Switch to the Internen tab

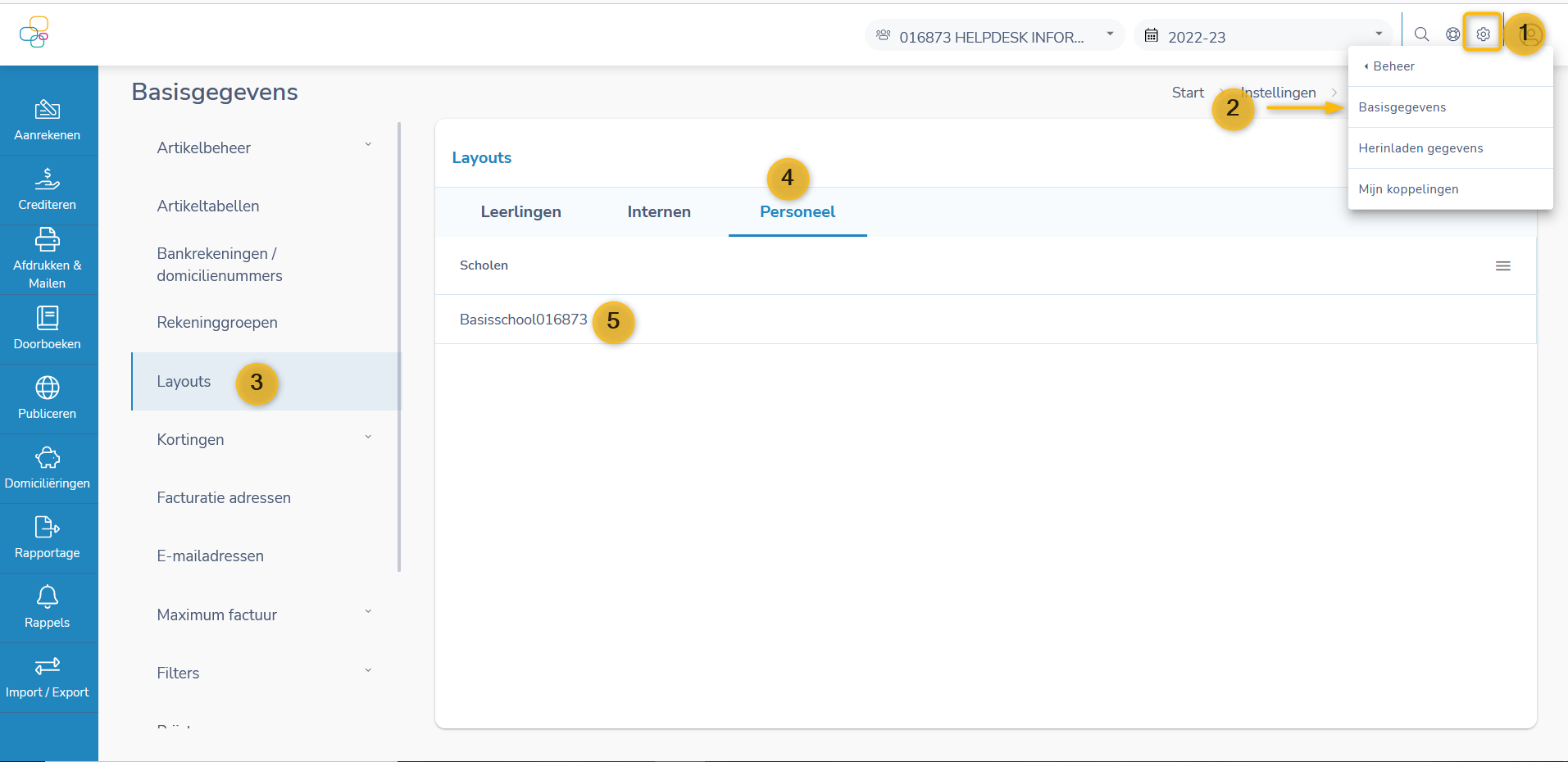pos(659,212)
